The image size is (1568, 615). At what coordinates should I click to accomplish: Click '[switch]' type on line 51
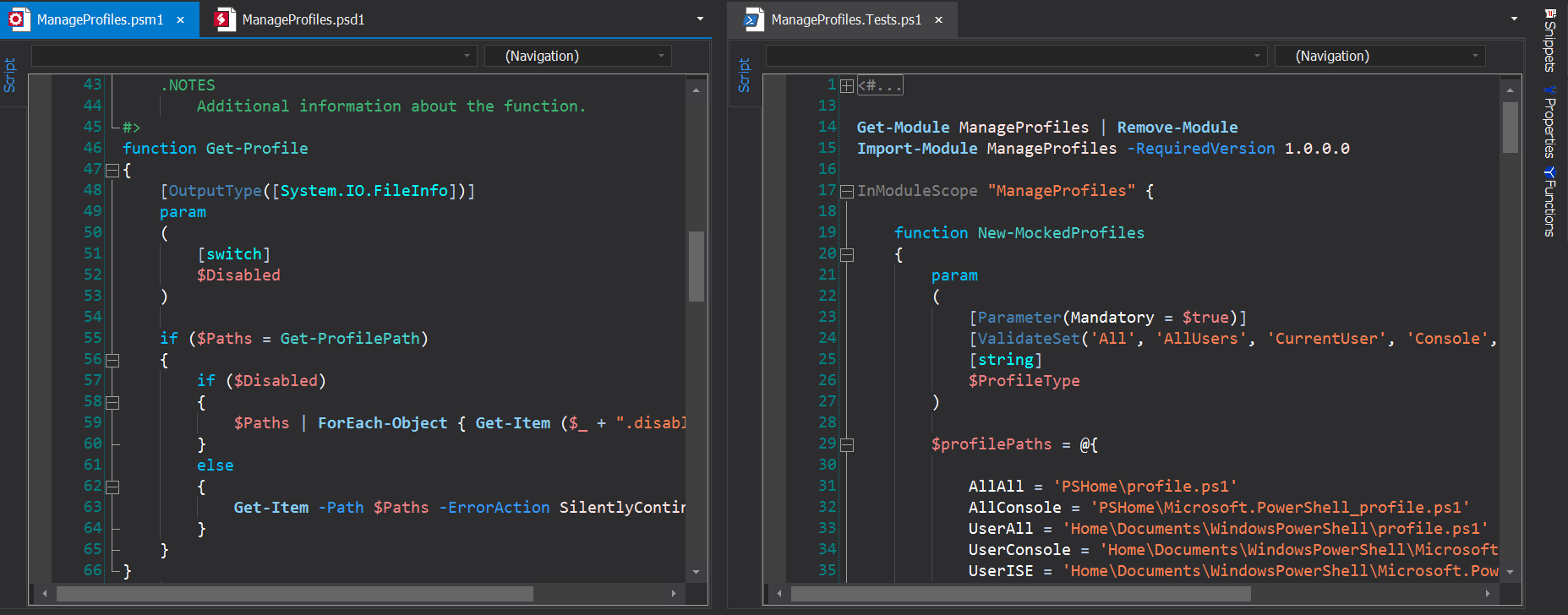click(x=234, y=254)
